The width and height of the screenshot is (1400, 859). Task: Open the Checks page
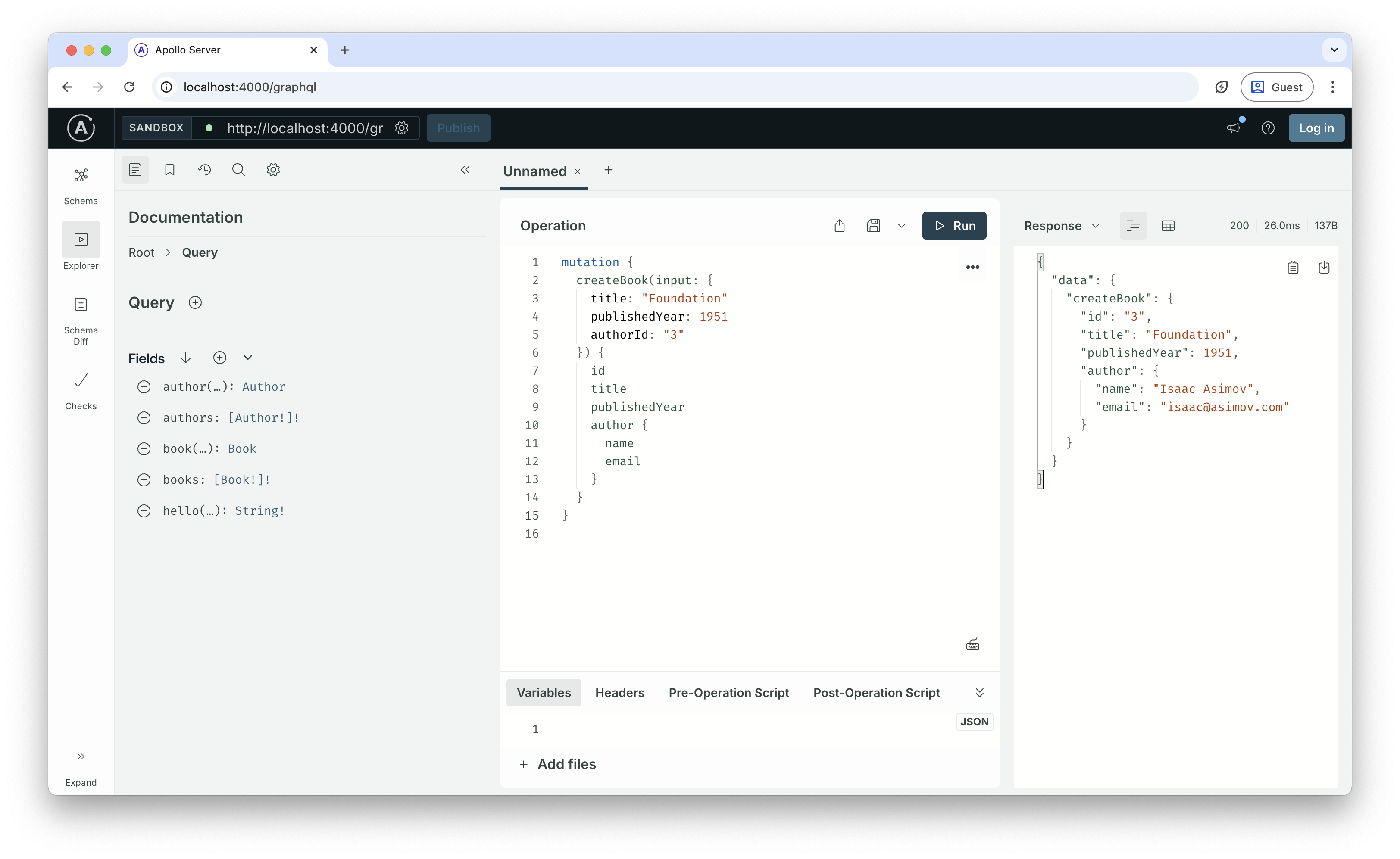[81, 392]
